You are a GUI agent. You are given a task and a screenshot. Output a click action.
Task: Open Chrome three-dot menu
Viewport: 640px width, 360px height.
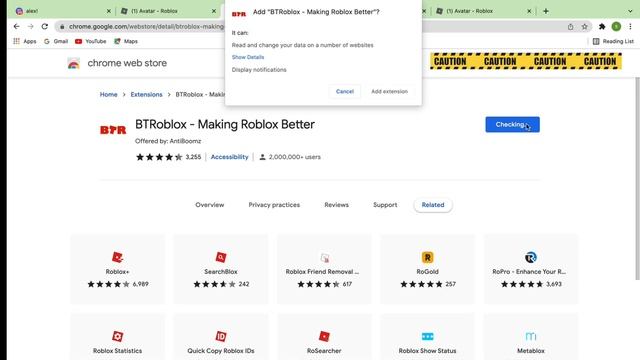[630, 27]
